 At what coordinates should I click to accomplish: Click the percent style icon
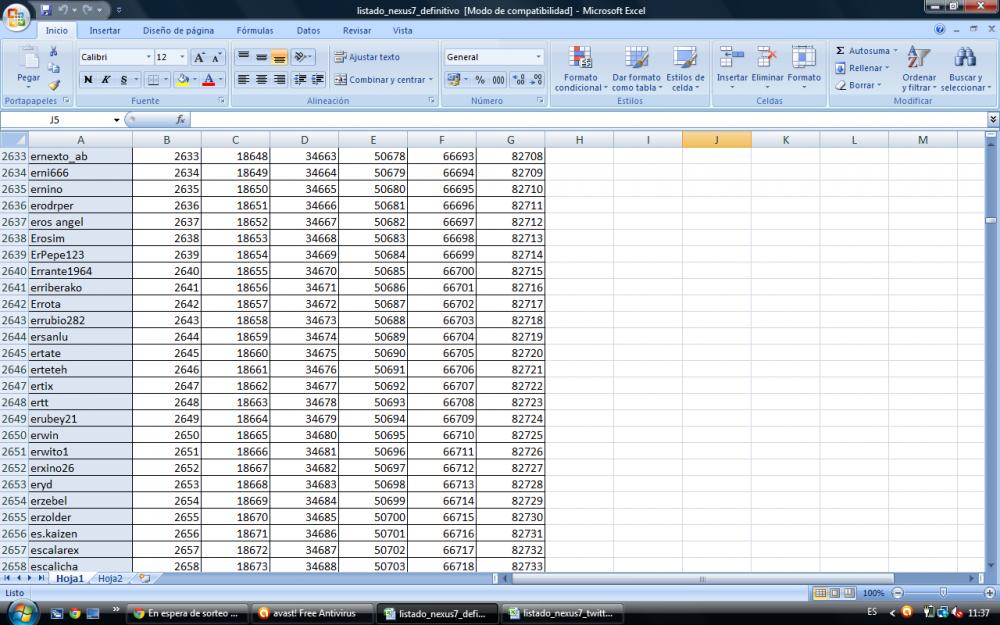click(479, 80)
